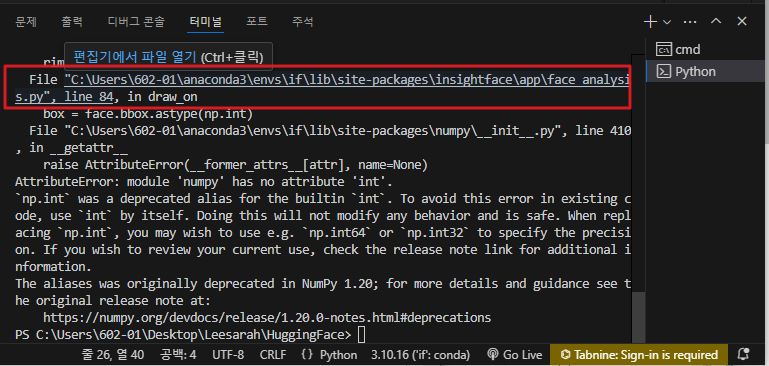Select language mode Python in status bar

click(x=339, y=355)
